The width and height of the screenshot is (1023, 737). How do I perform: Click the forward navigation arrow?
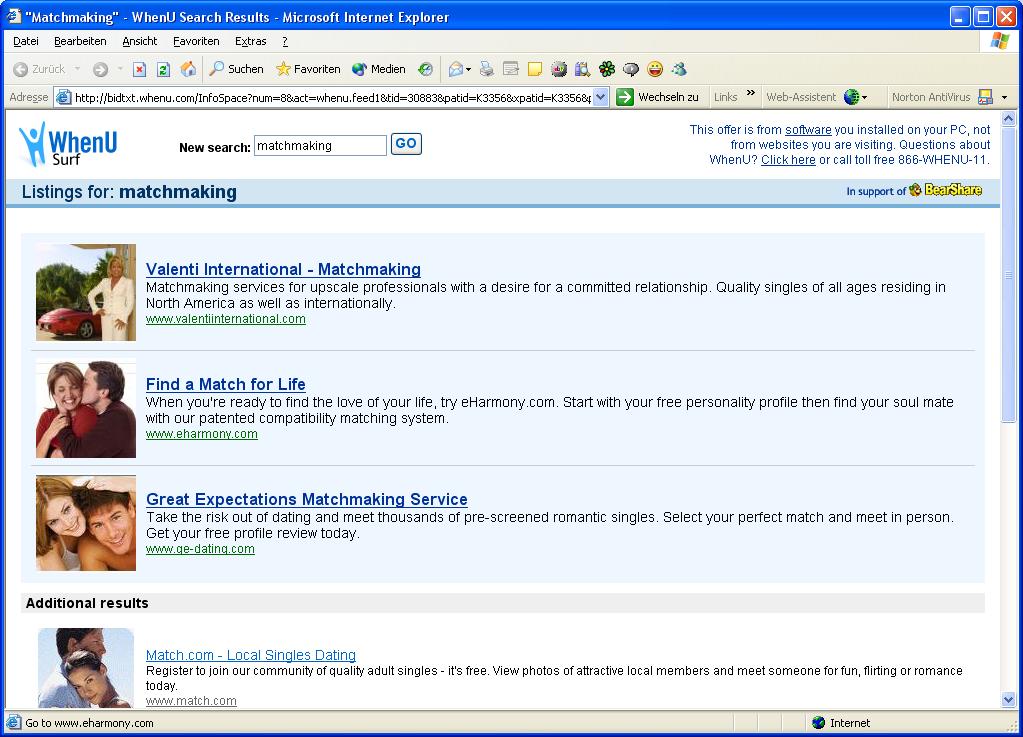click(x=100, y=69)
